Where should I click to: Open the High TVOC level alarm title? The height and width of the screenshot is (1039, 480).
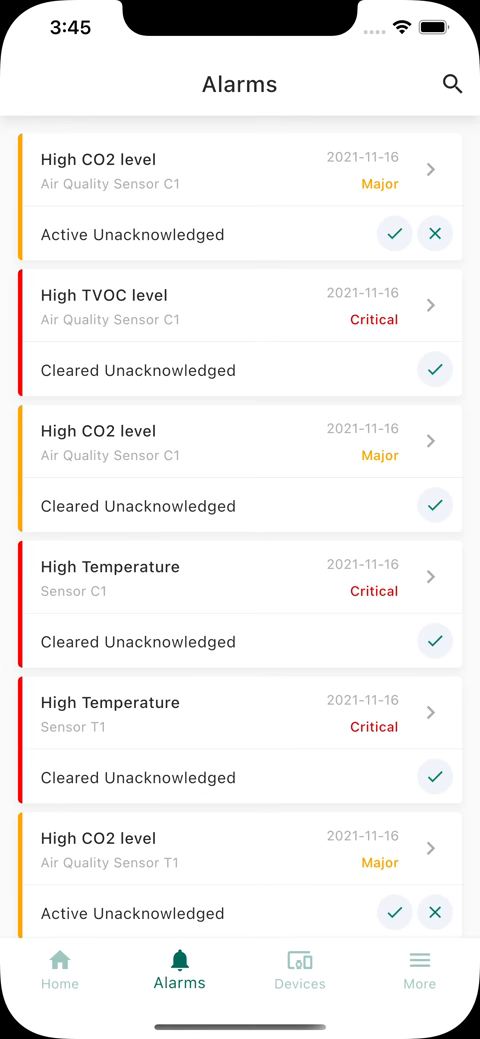pyautogui.click(x=104, y=296)
